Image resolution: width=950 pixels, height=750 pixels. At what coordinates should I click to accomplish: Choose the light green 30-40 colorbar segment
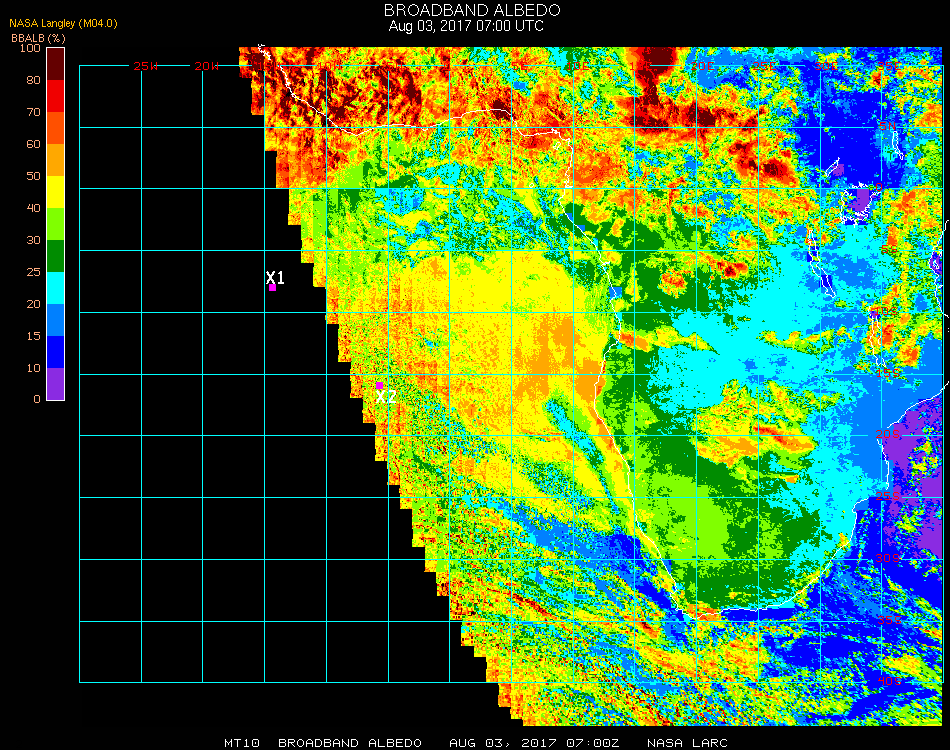coord(56,224)
